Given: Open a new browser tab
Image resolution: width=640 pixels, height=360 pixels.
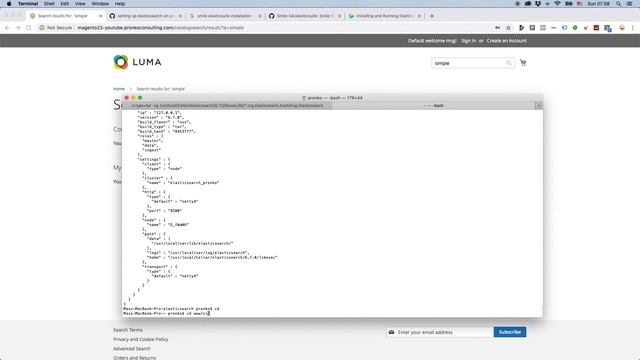Looking at the screenshot, I should coord(432,16).
